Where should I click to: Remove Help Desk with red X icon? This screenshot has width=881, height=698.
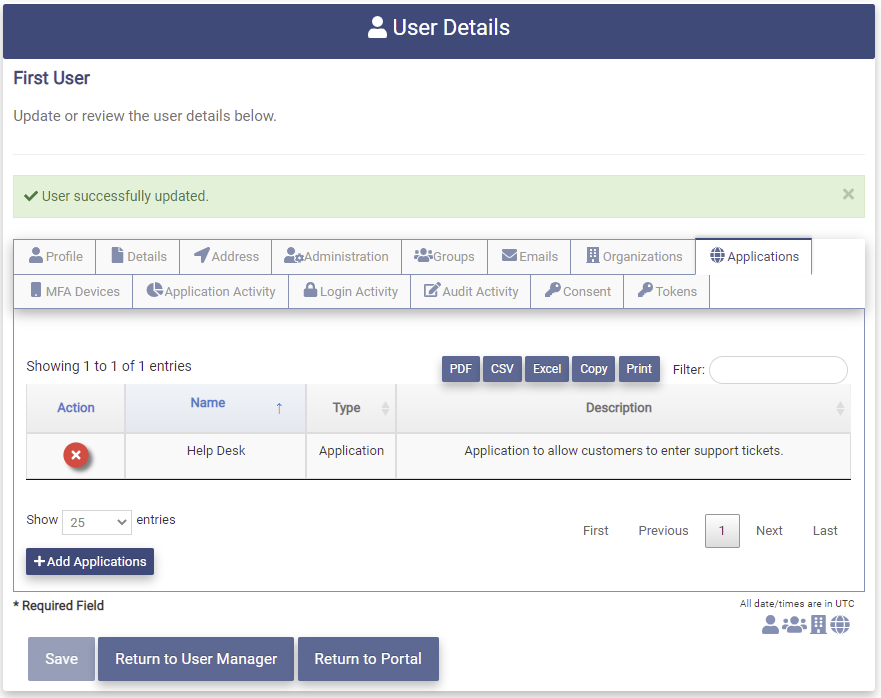76,455
